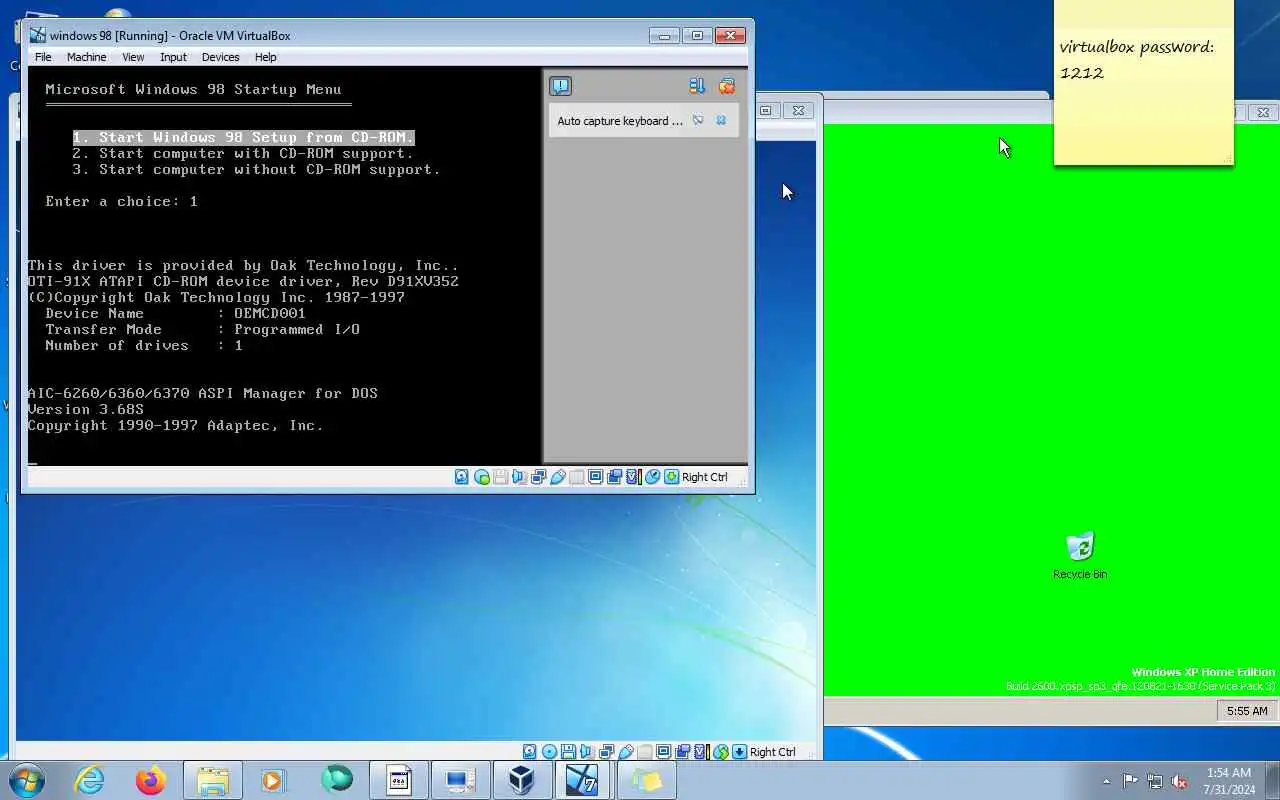This screenshot has height=800, width=1280.
Task: Launch Internet Explorer from taskbar
Action: click(x=90, y=780)
